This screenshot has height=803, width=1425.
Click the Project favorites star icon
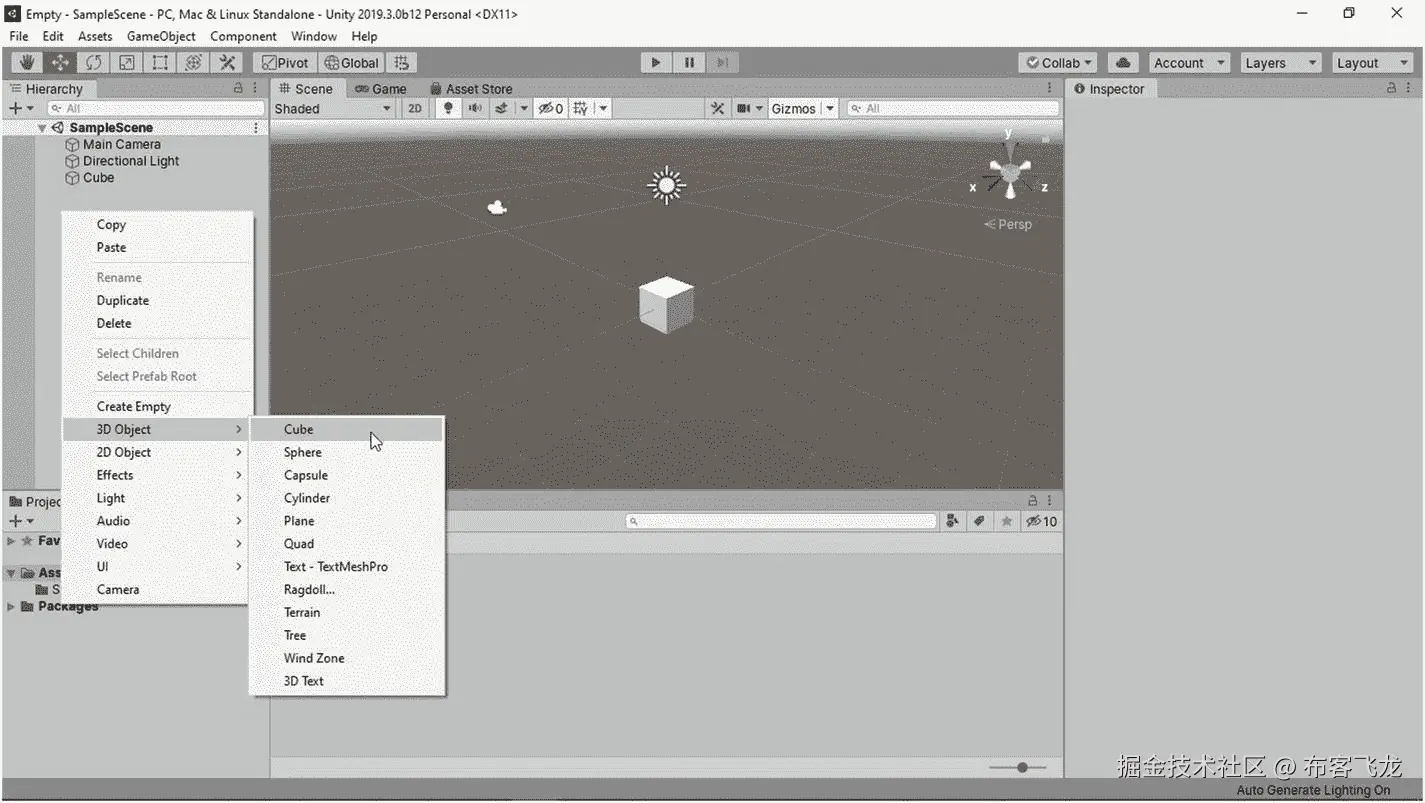pos(1007,521)
